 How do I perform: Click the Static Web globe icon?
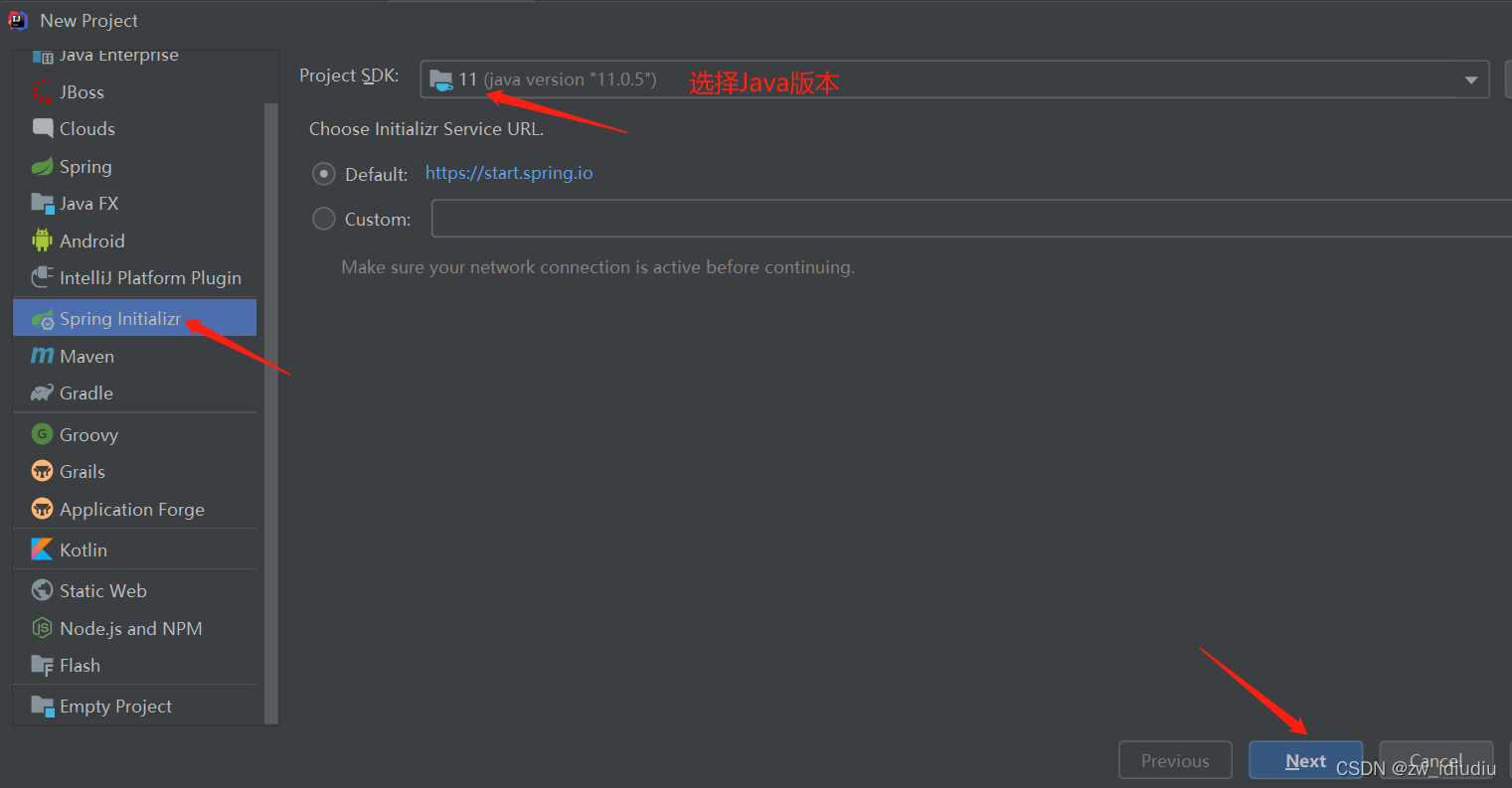[43, 590]
